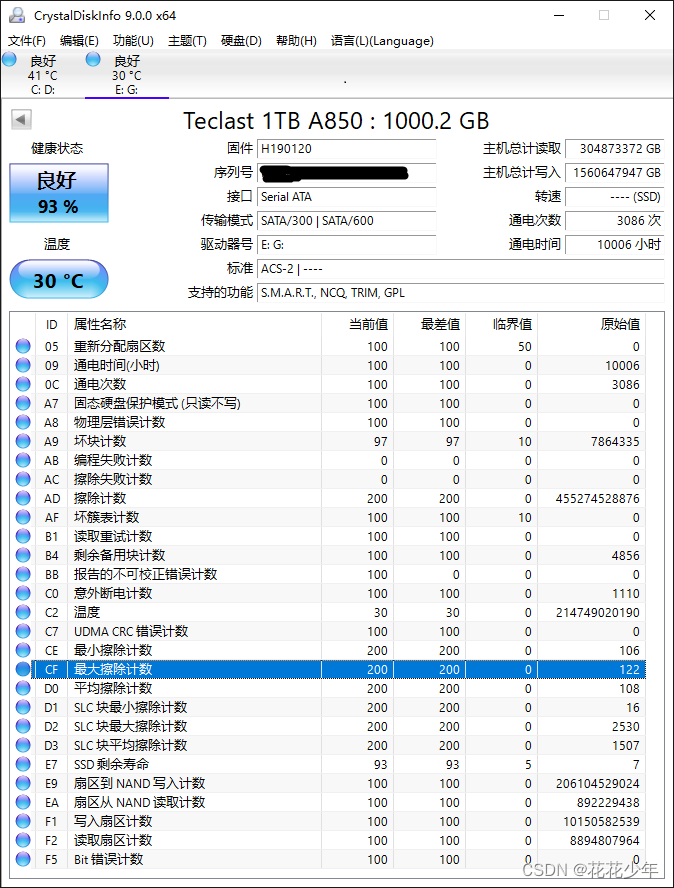Open the 语言(L)(Language) menu
The image size is (674, 888).
tap(382, 41)
